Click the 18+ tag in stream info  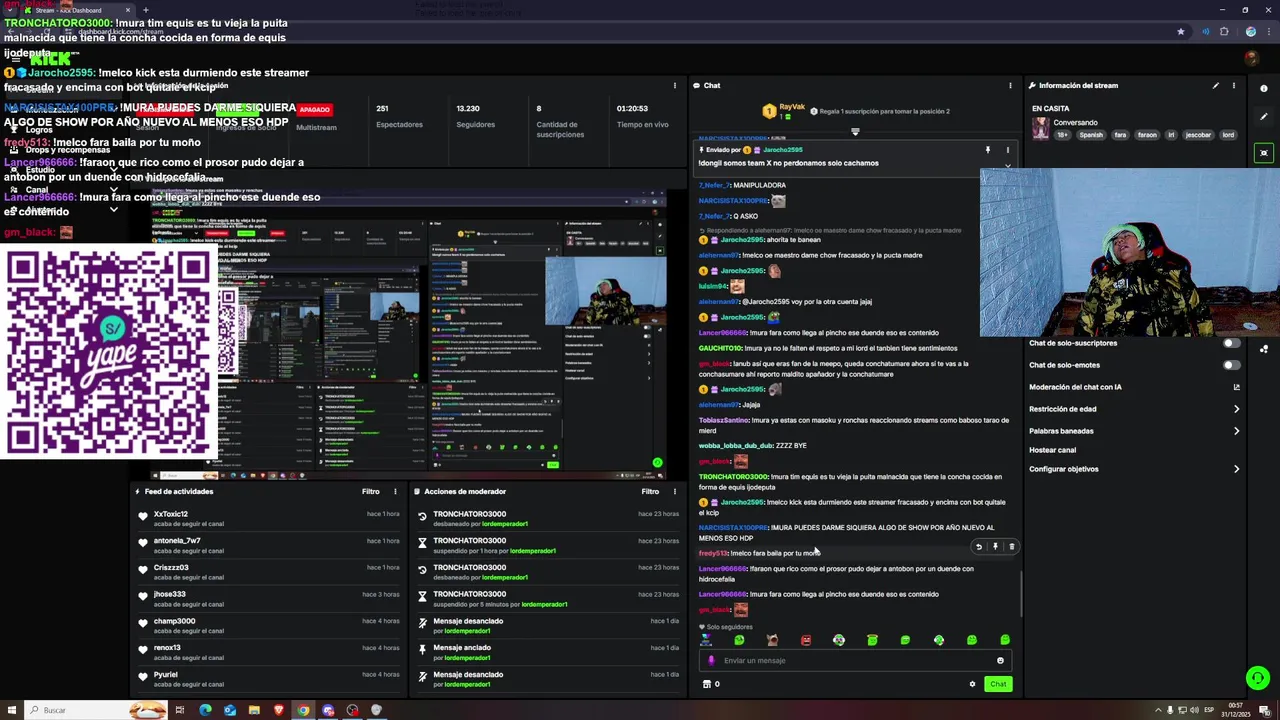[x=1063, y=135]
